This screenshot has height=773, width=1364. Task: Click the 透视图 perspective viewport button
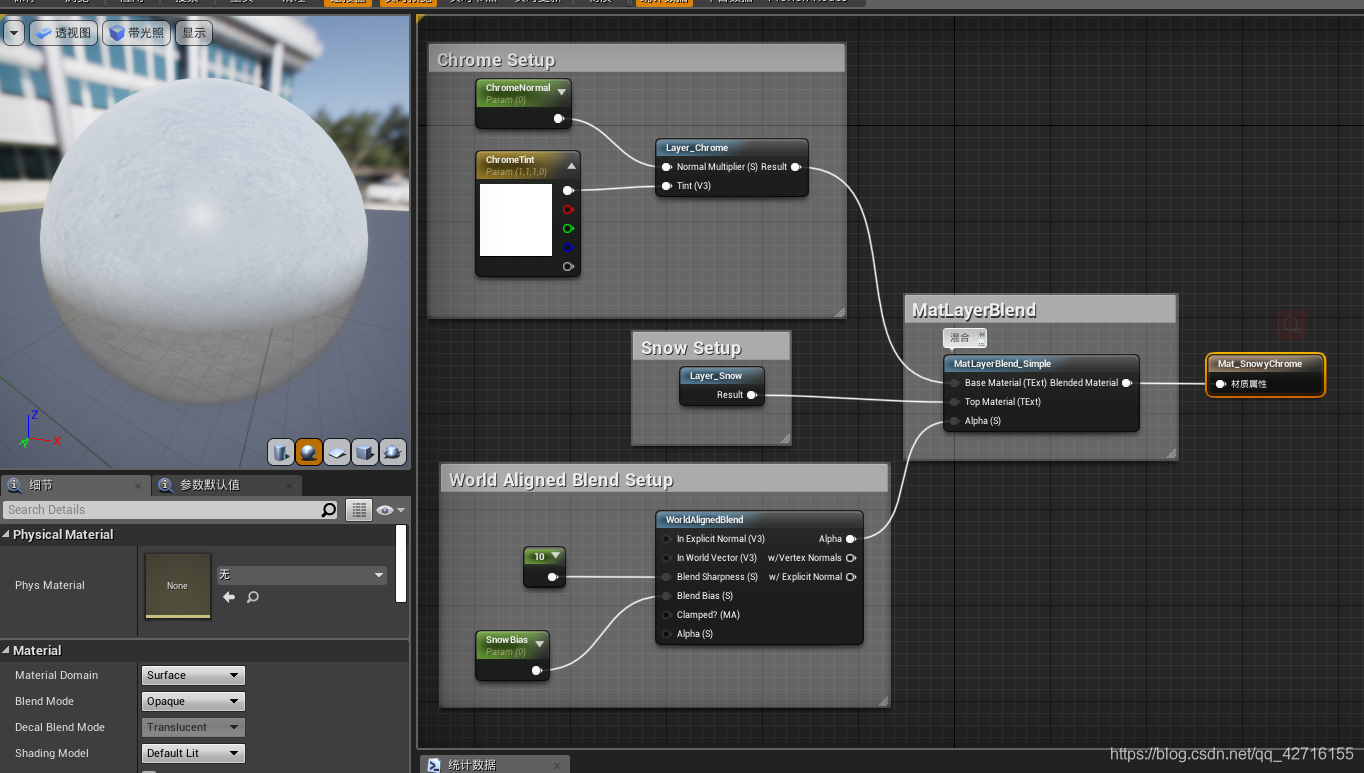(63, 32)
